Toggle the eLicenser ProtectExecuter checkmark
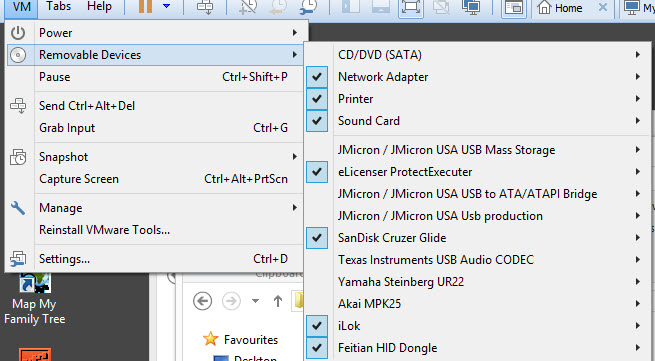655x361 pixels. coord(317,172)
